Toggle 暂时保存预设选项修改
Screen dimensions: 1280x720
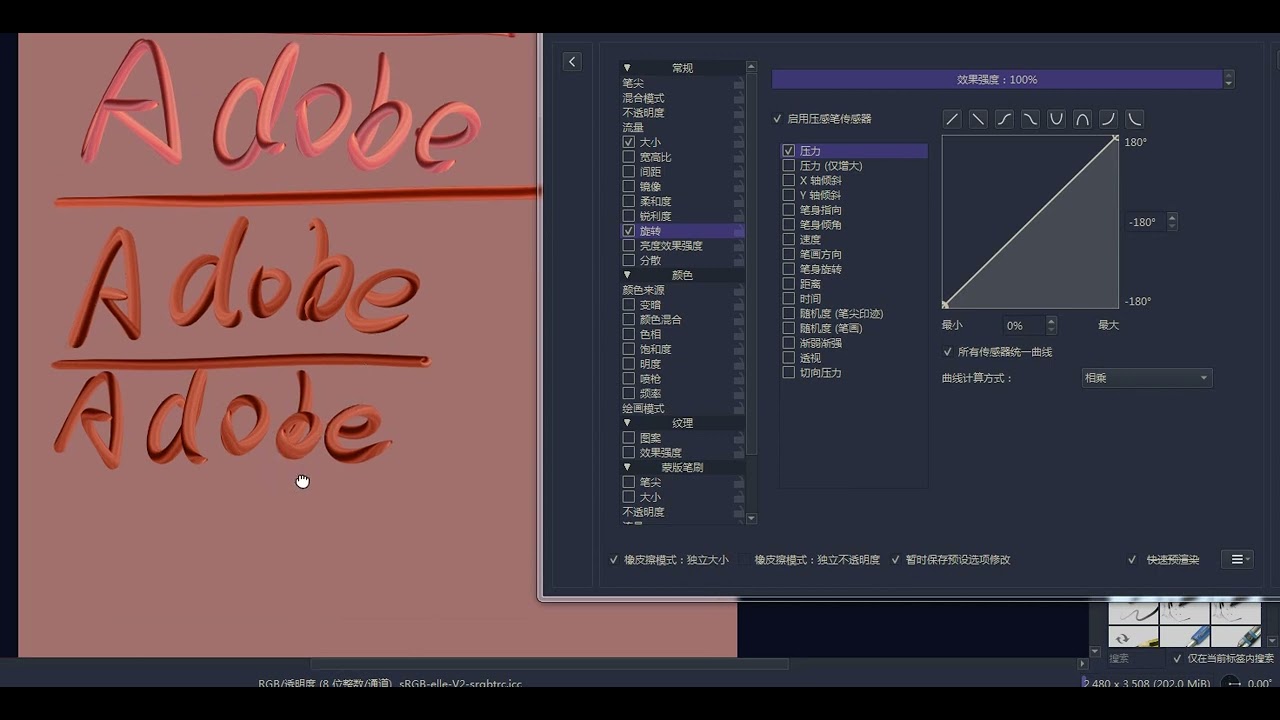point(951,560)
